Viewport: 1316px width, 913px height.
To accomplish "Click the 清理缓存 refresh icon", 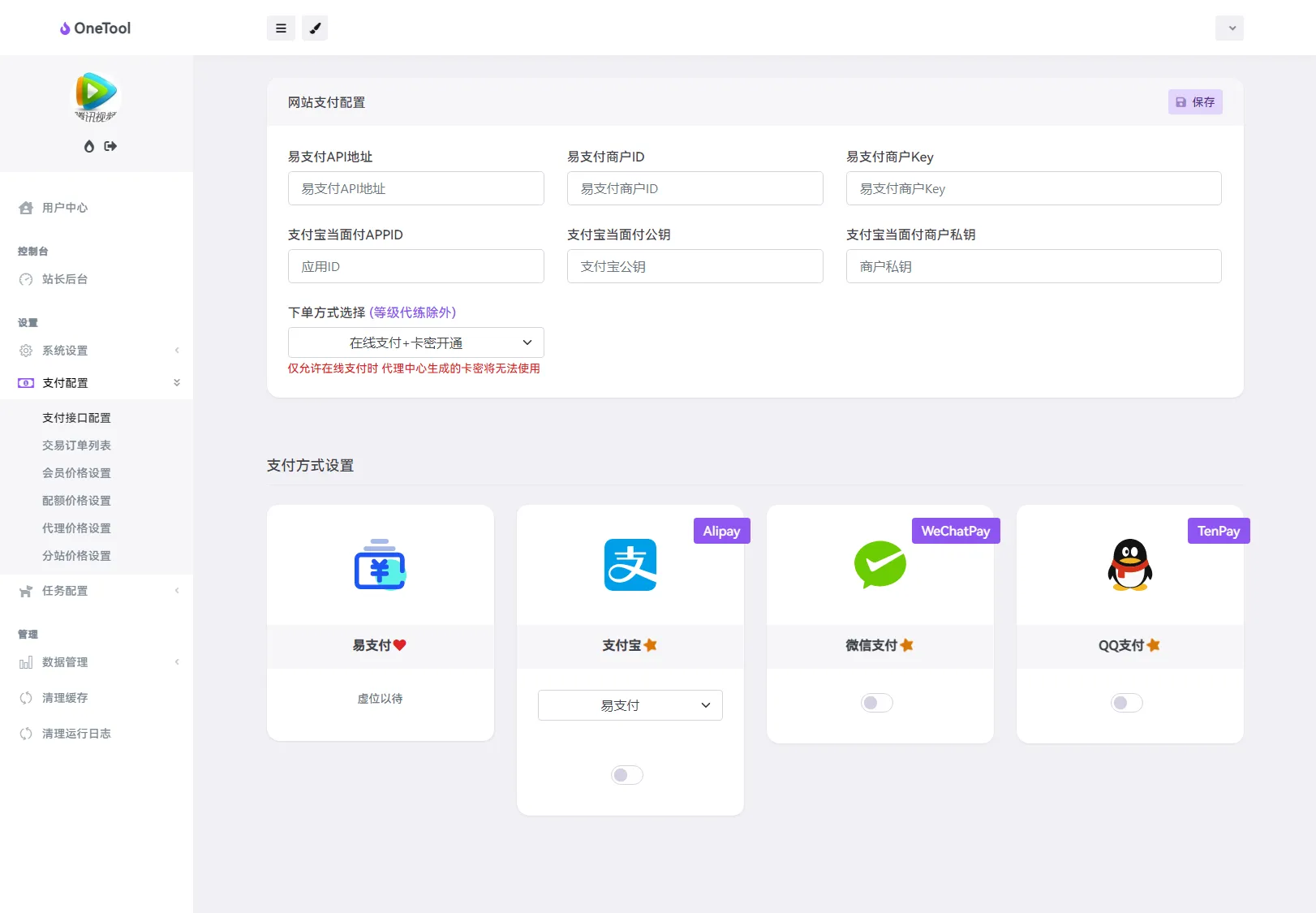I will pos(25,697).
